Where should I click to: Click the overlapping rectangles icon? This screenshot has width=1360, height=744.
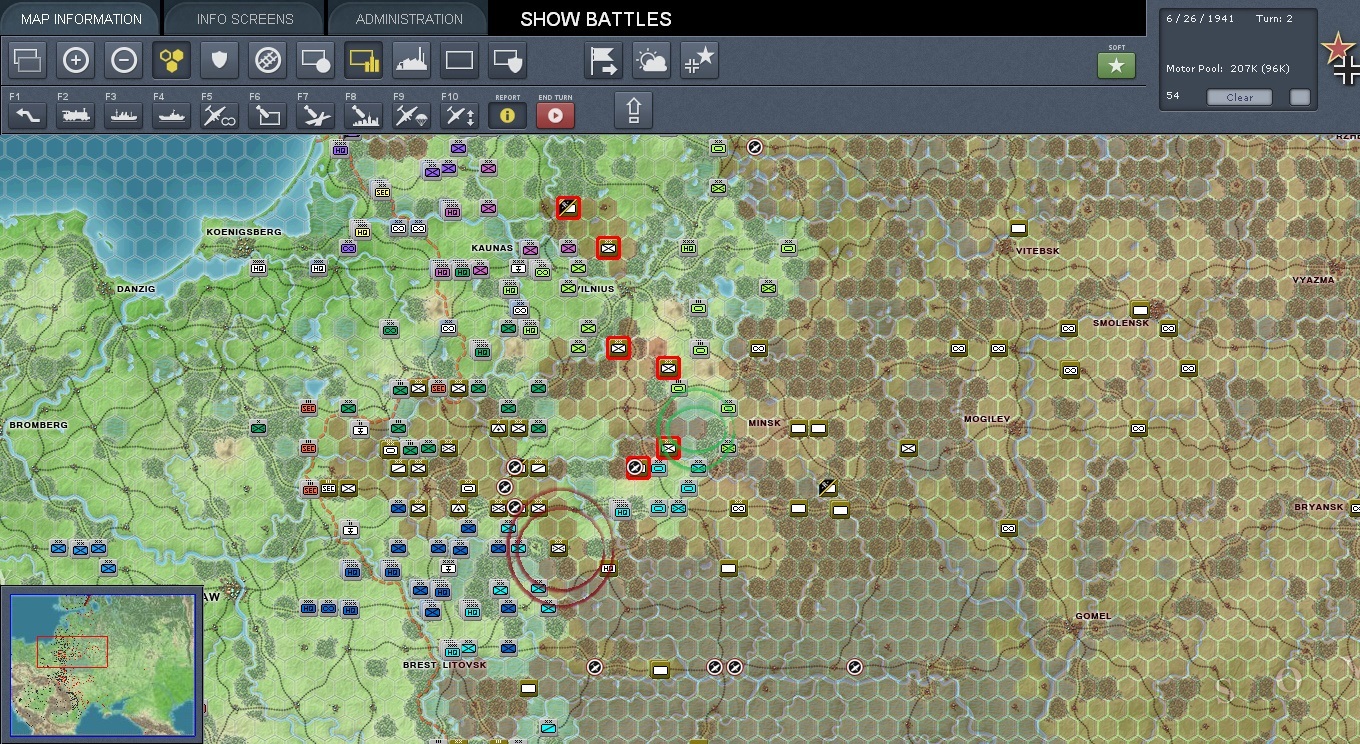[27, 61]
